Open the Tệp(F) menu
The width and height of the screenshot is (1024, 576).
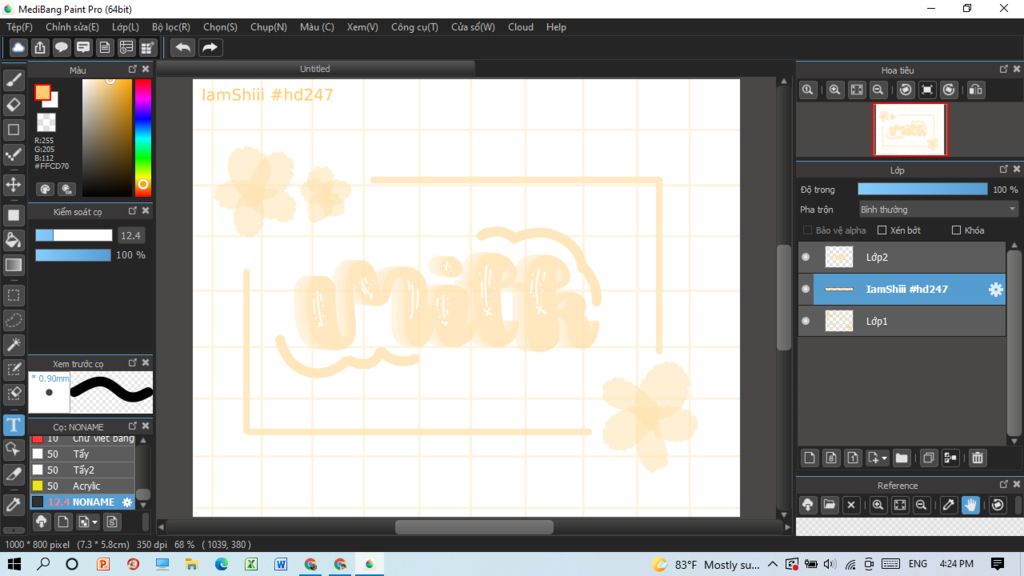pyautogui.click(x=20, y=27)
